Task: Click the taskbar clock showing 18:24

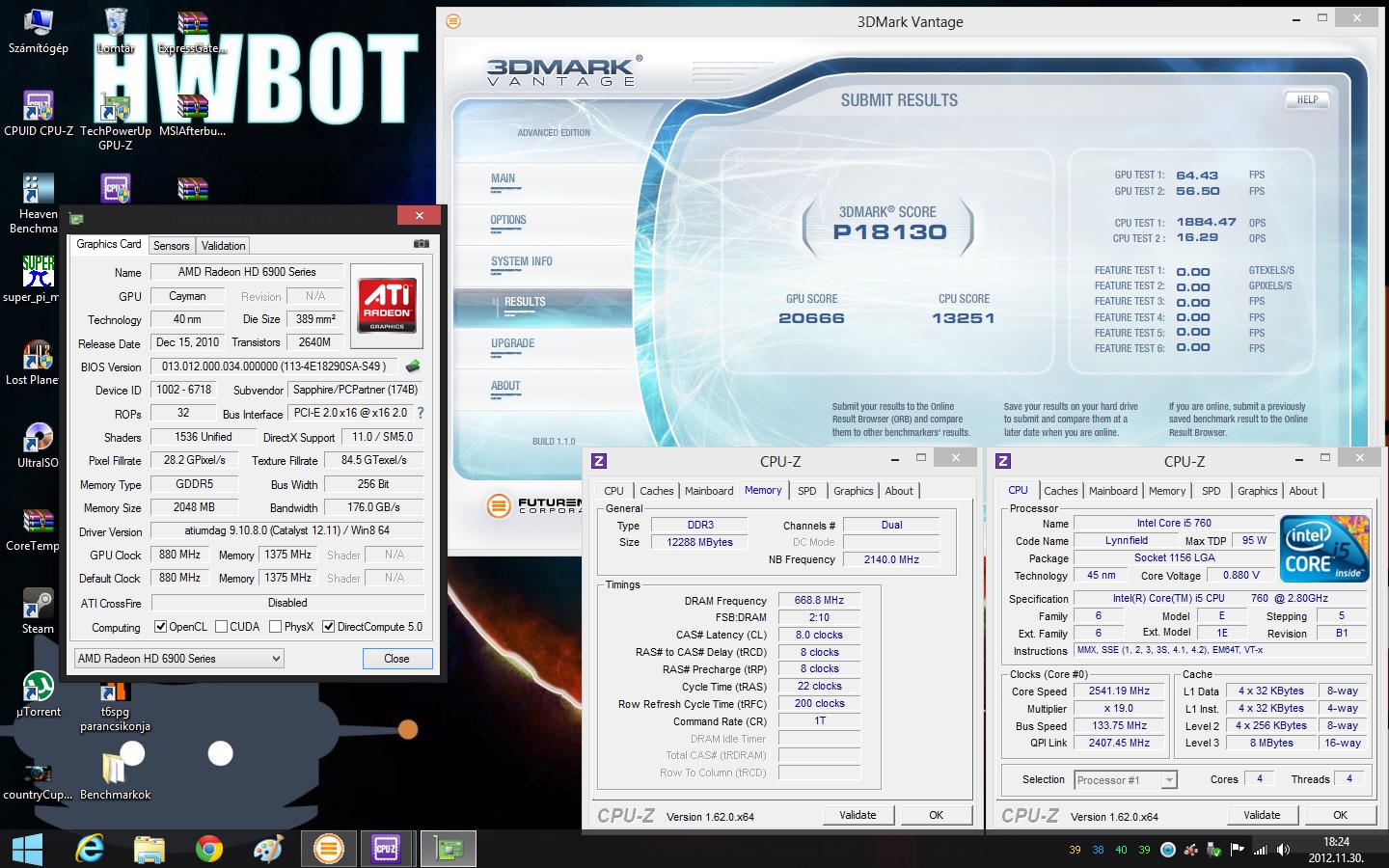Action: pyautogui.click(x=1336, y=850)
